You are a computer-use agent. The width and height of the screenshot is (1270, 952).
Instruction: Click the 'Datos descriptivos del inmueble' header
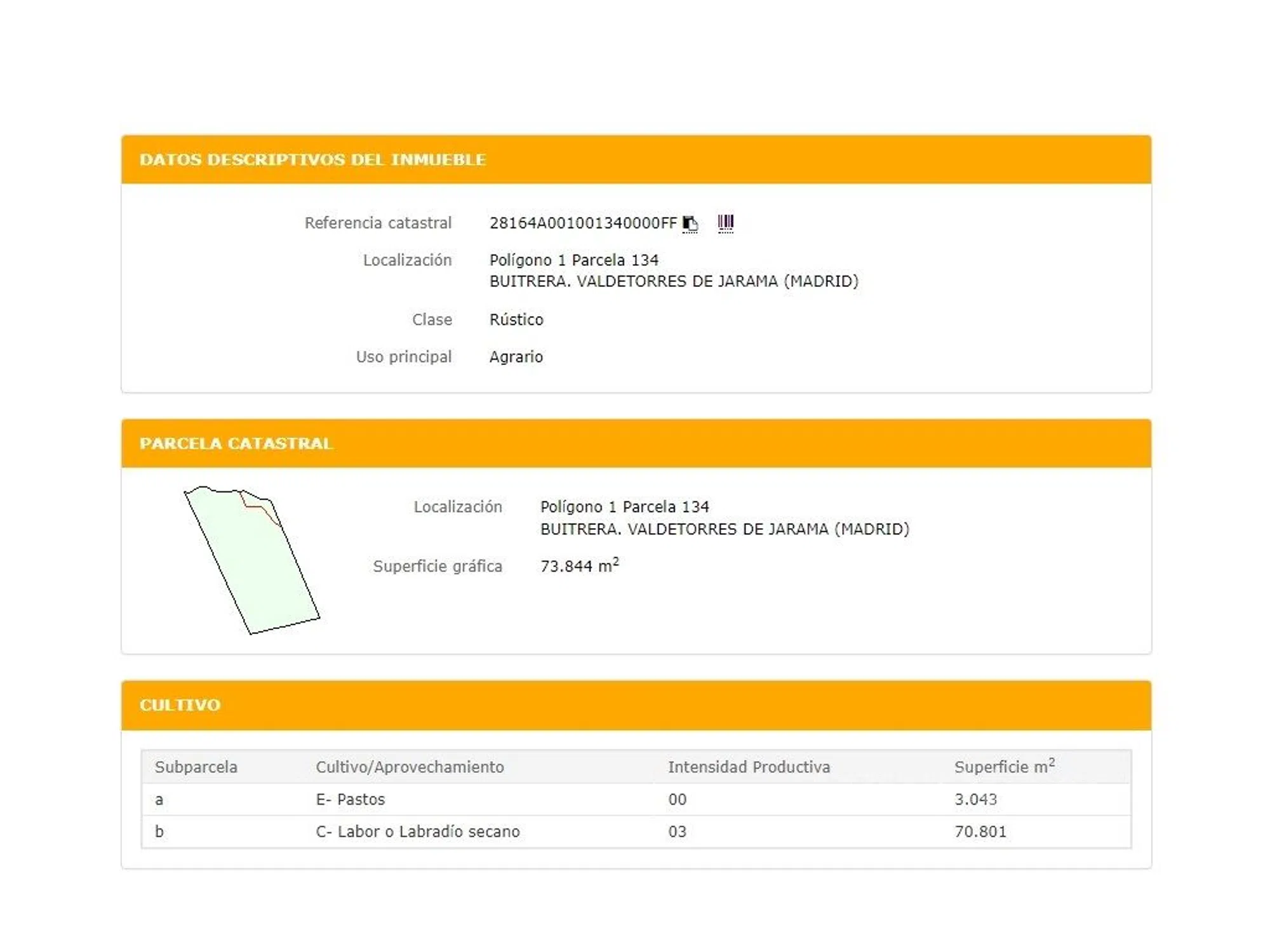[312, 159]
